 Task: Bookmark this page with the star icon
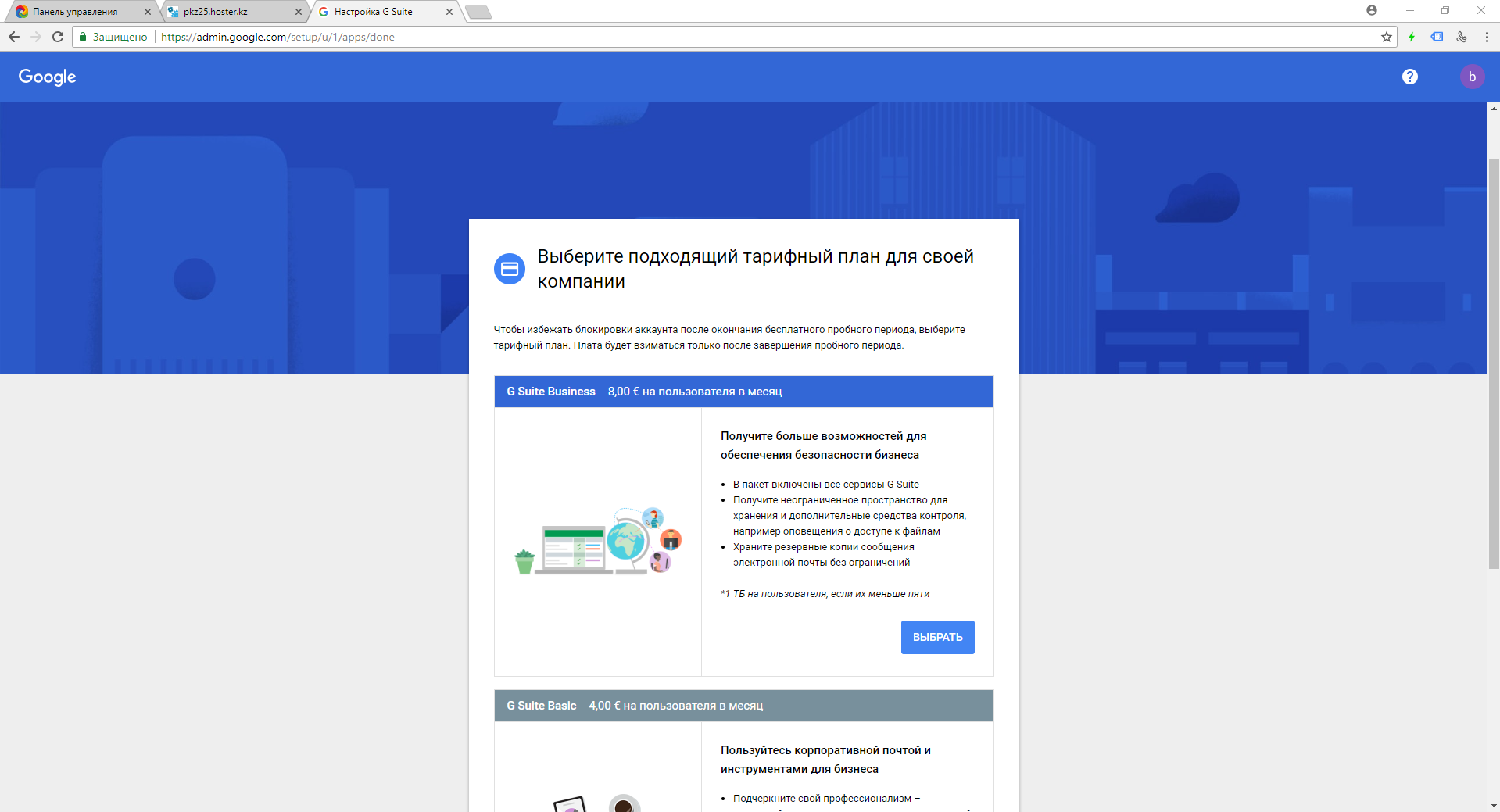tap(1387, 37)
